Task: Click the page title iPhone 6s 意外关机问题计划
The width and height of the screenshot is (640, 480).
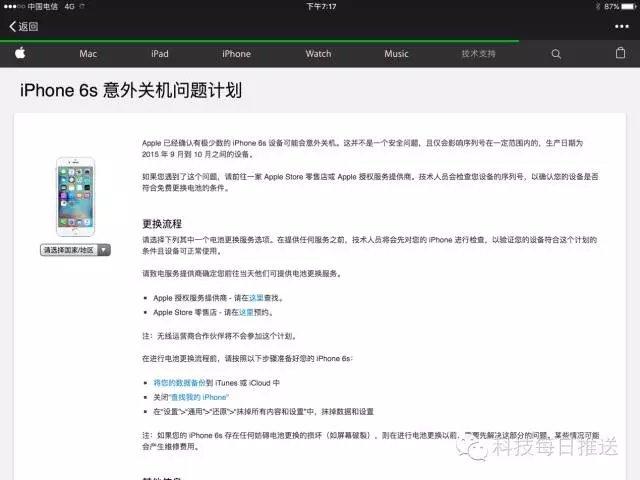Action: tap(131, 90)
